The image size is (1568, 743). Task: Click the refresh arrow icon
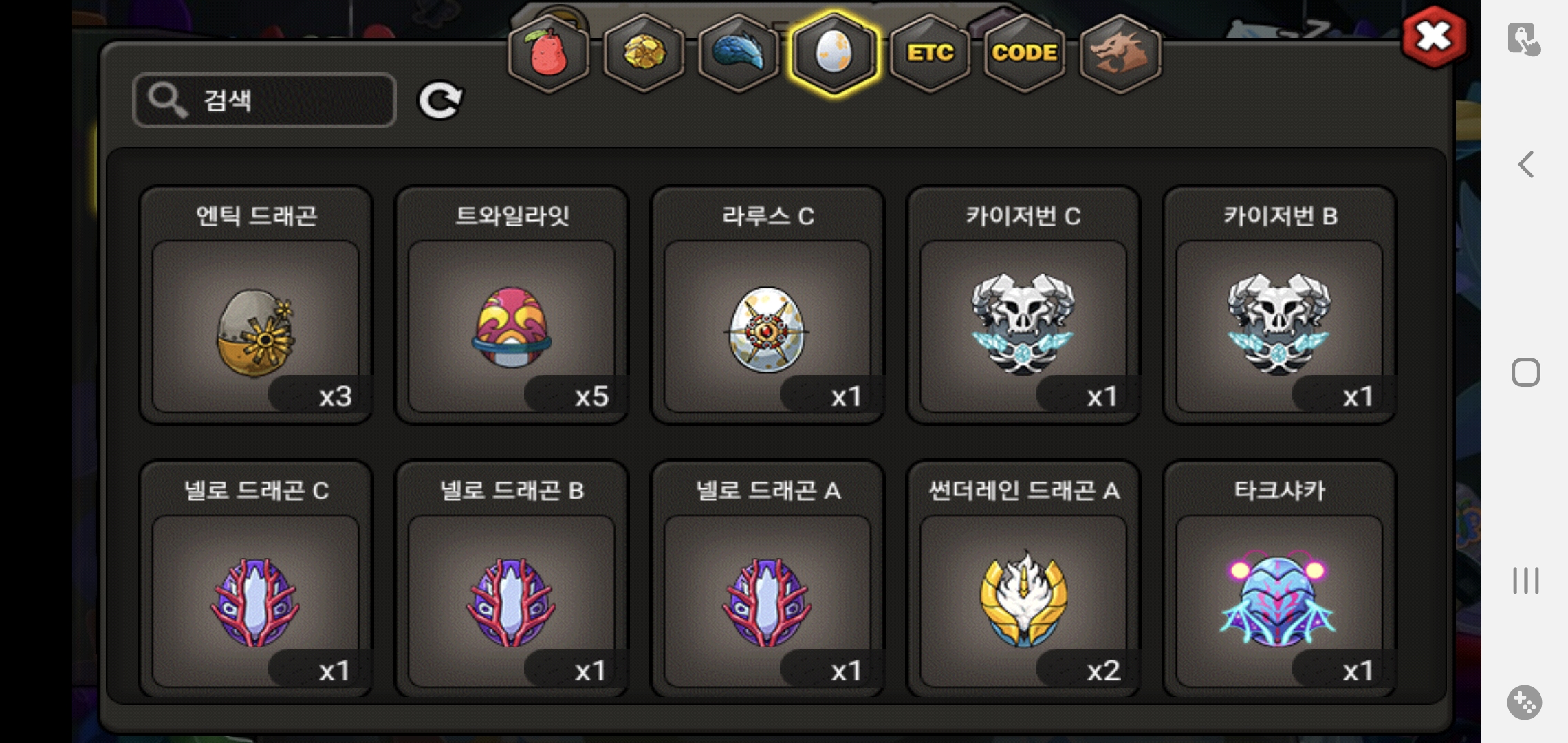pos(441,100)
